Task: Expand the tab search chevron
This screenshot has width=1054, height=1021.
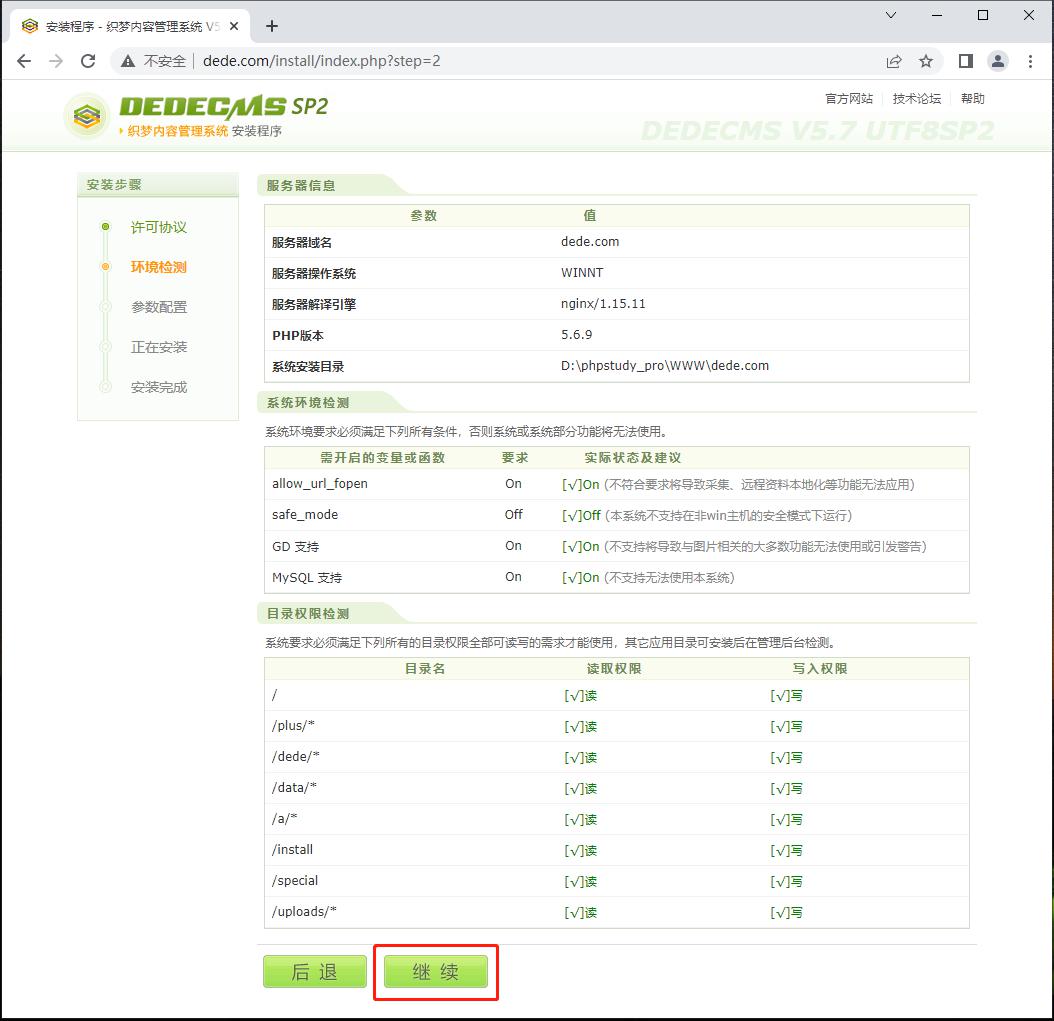Action: click(891, 15)
